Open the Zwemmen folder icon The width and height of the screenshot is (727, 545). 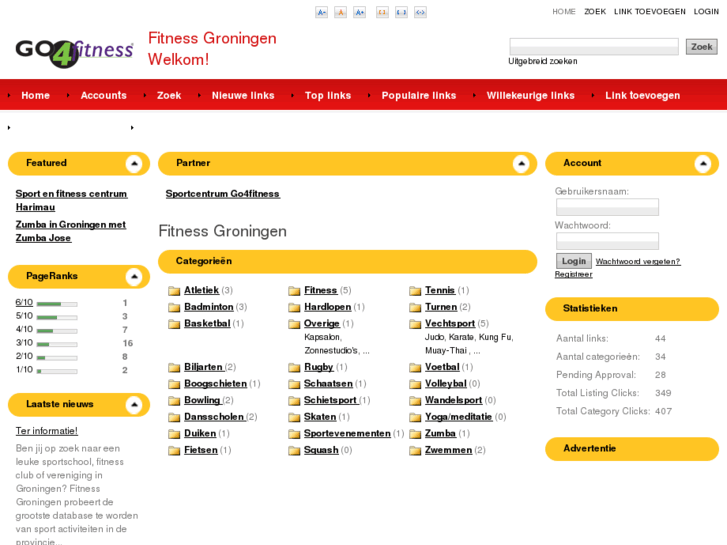point(415,451)
